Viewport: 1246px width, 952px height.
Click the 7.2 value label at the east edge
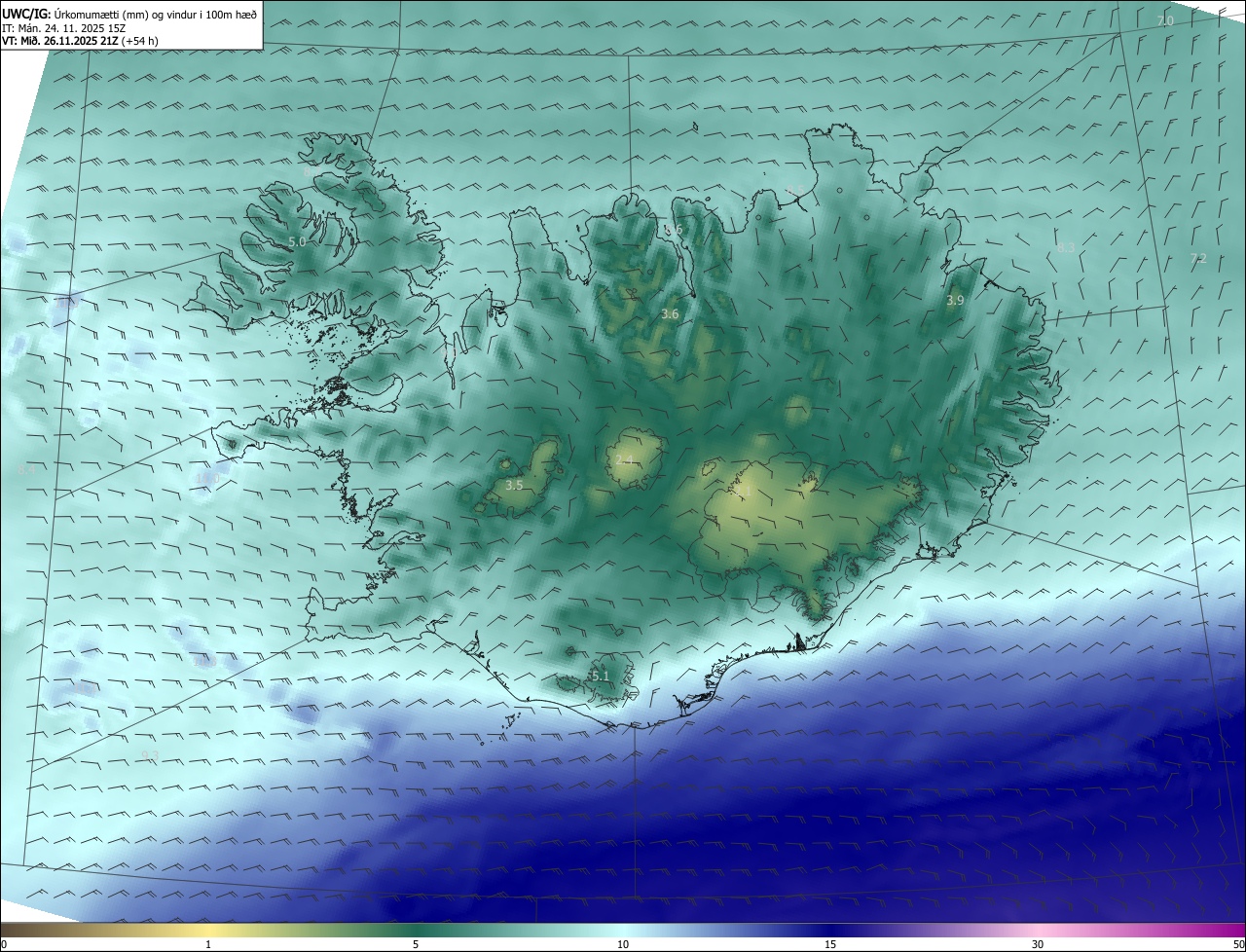pyautogui.click(x=1198, y=258)
